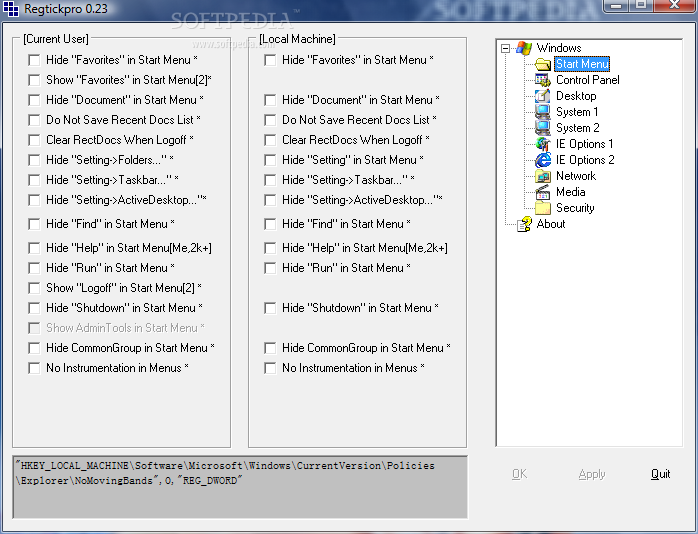698x534 pixels.
Task: Click the Network folder icon
Action: click(543, 176)
